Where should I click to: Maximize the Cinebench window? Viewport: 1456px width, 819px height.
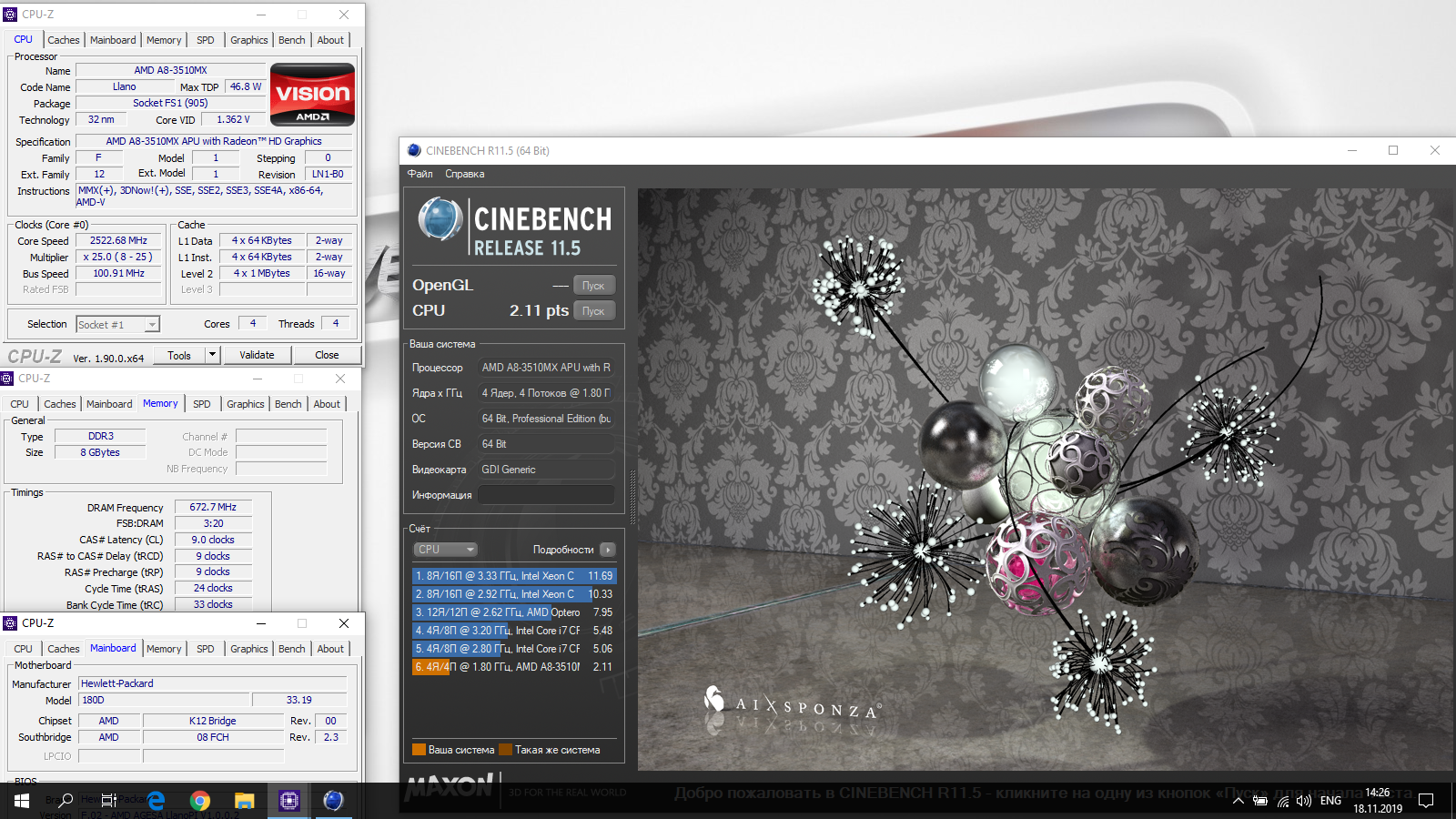tap(1393, 150)
